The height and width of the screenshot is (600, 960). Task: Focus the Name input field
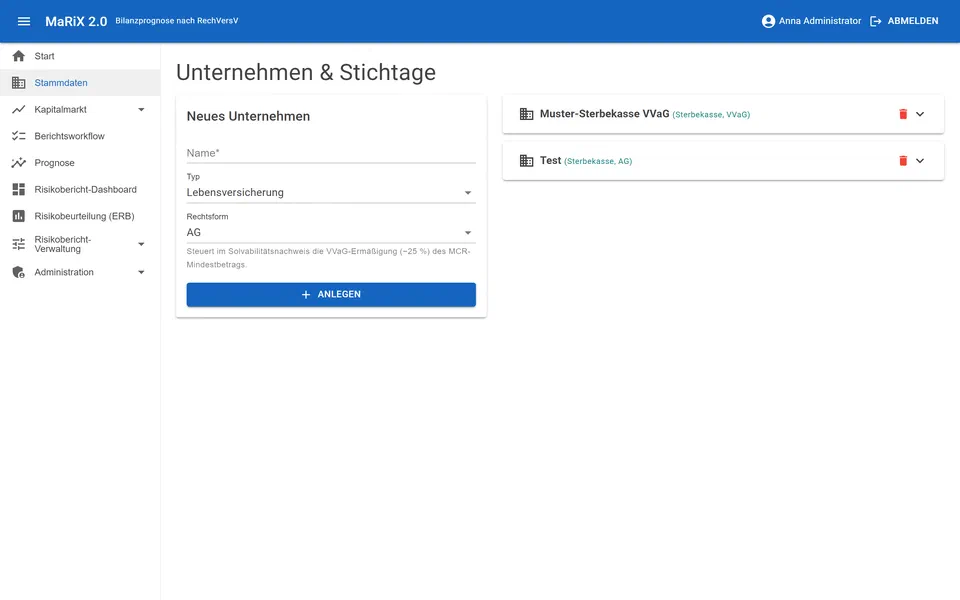(x=331, y=153)
